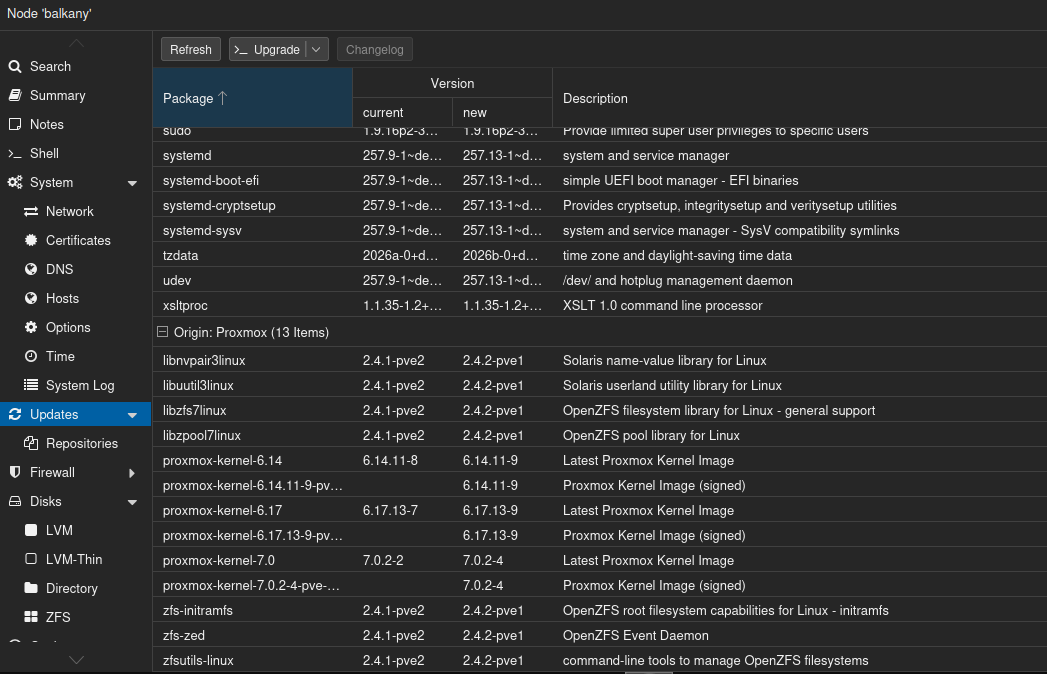Click the Package column sort arrow
This screenshot has height=674, width=1047.
223,98
